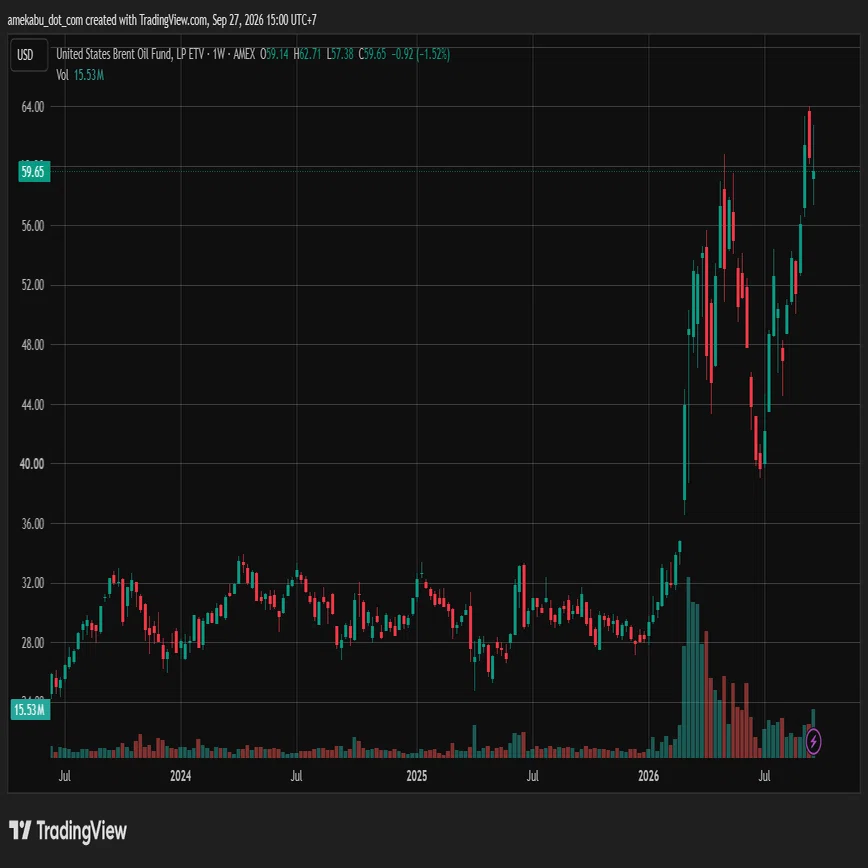Click the 1W interval text in the legend
The image size is (868, 868).
point(219,54)
